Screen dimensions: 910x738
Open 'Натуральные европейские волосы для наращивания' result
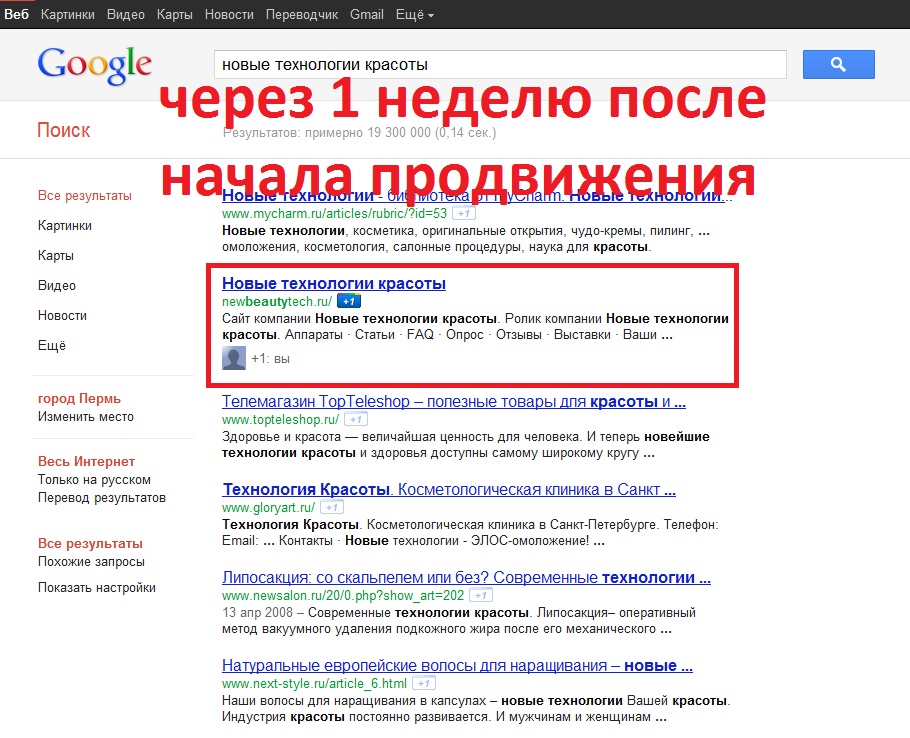[x=457, y=665]
